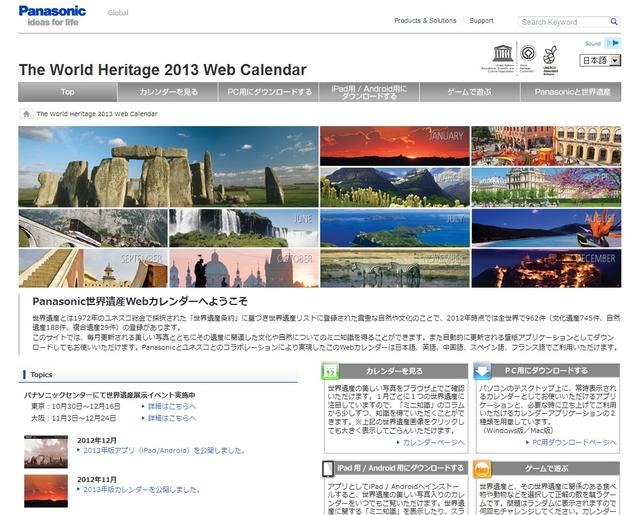The width and height of the screenshot is (640, 515).
Task: Click the PC用にダウンロードする panel header
Action: coord(547,371)
